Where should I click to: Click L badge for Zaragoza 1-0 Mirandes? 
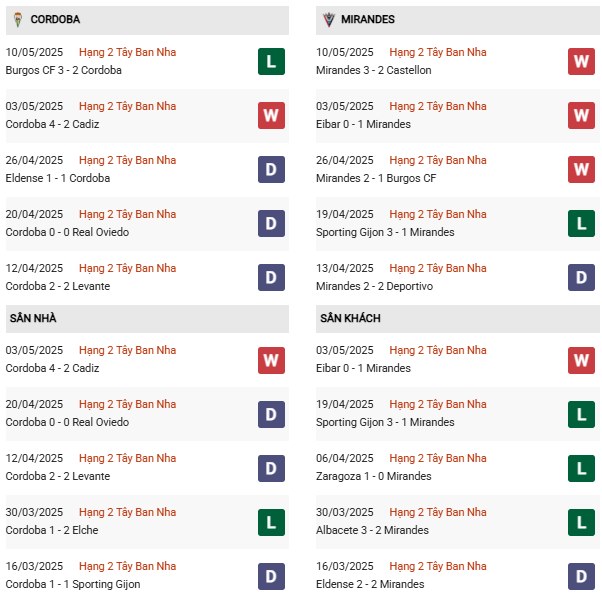click(581, 469)
